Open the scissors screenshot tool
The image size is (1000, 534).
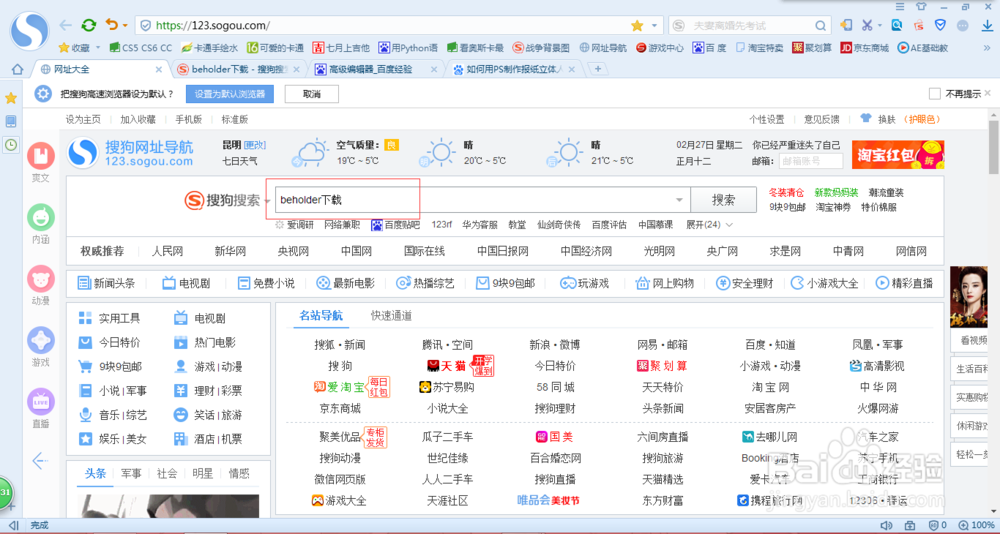coord(867,26)
